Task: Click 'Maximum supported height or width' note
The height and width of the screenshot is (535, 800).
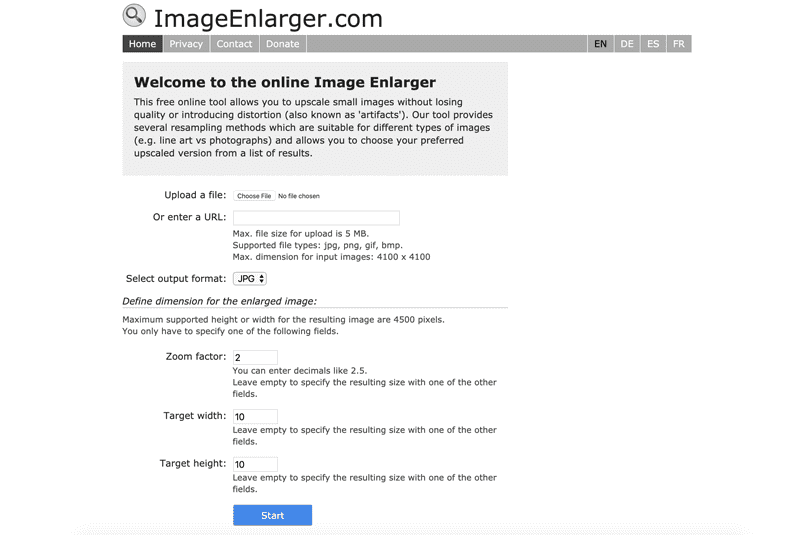Action: tap(283, 320)
